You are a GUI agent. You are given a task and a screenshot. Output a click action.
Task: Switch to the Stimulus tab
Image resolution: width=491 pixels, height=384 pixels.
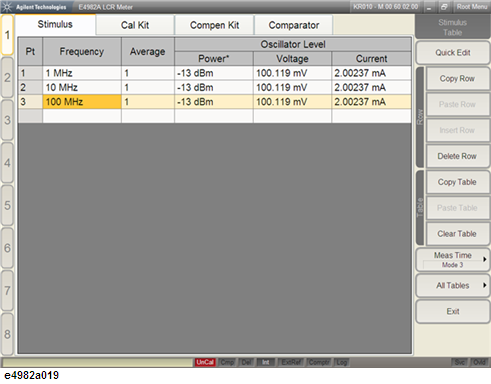click(55, 25)
